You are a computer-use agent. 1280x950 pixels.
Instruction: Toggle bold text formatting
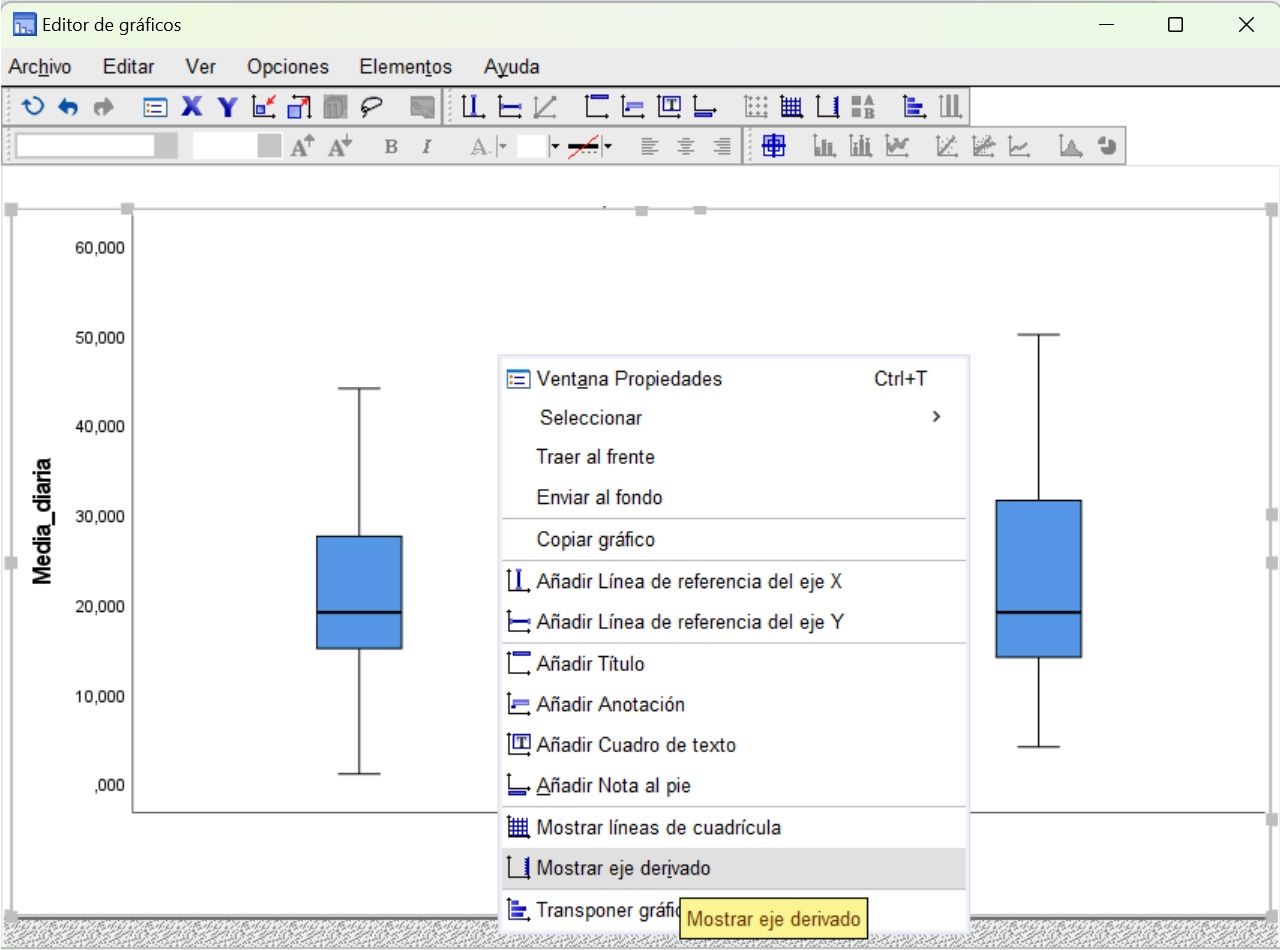pyautogui.click(x=391, y=147)
